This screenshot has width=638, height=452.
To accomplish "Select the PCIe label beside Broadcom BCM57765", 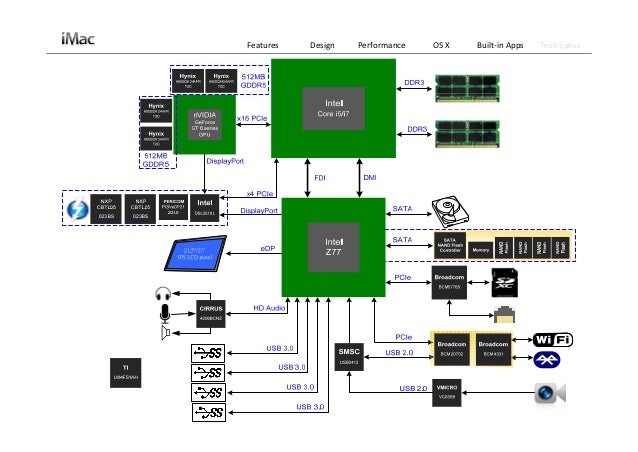I will tap(402, 277).
